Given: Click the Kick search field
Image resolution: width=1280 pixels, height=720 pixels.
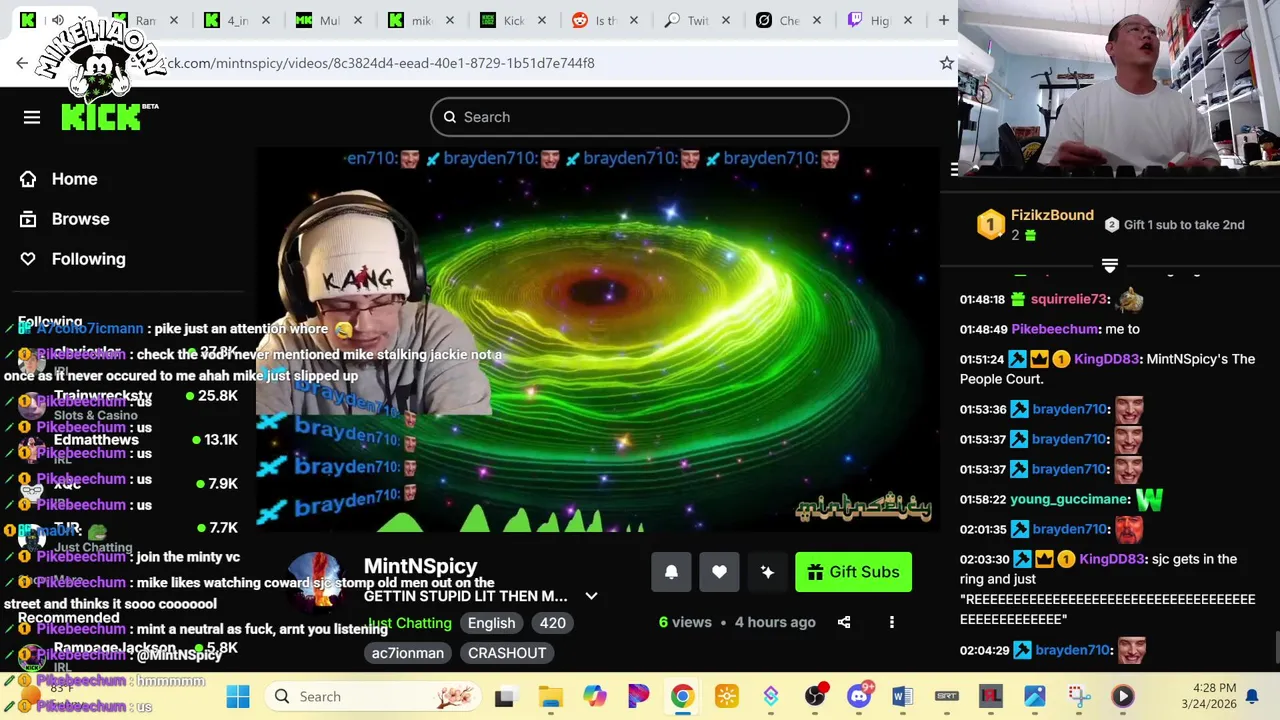Looking at the screenshot, I should coord(640,117).
